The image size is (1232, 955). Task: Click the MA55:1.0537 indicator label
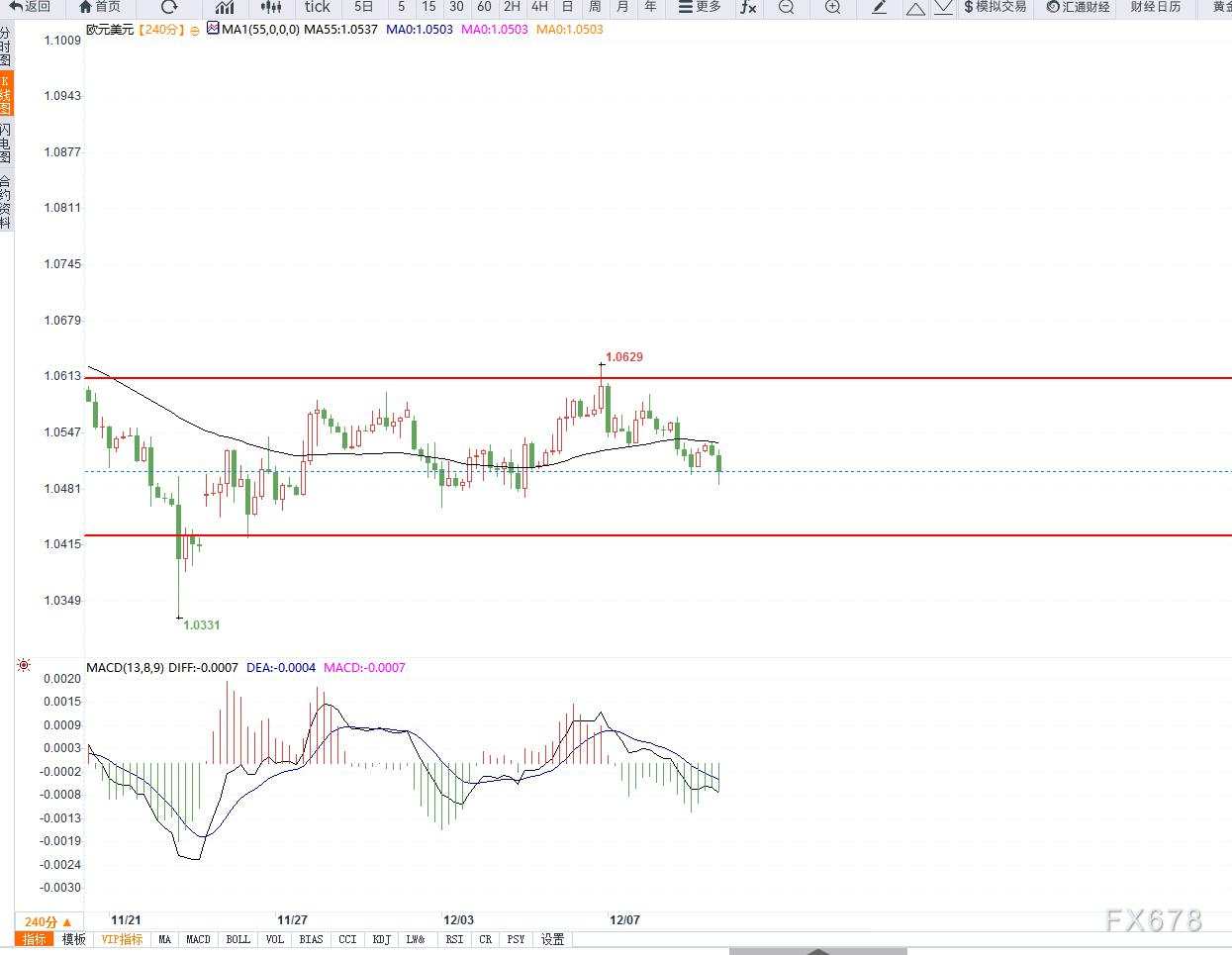340,30
